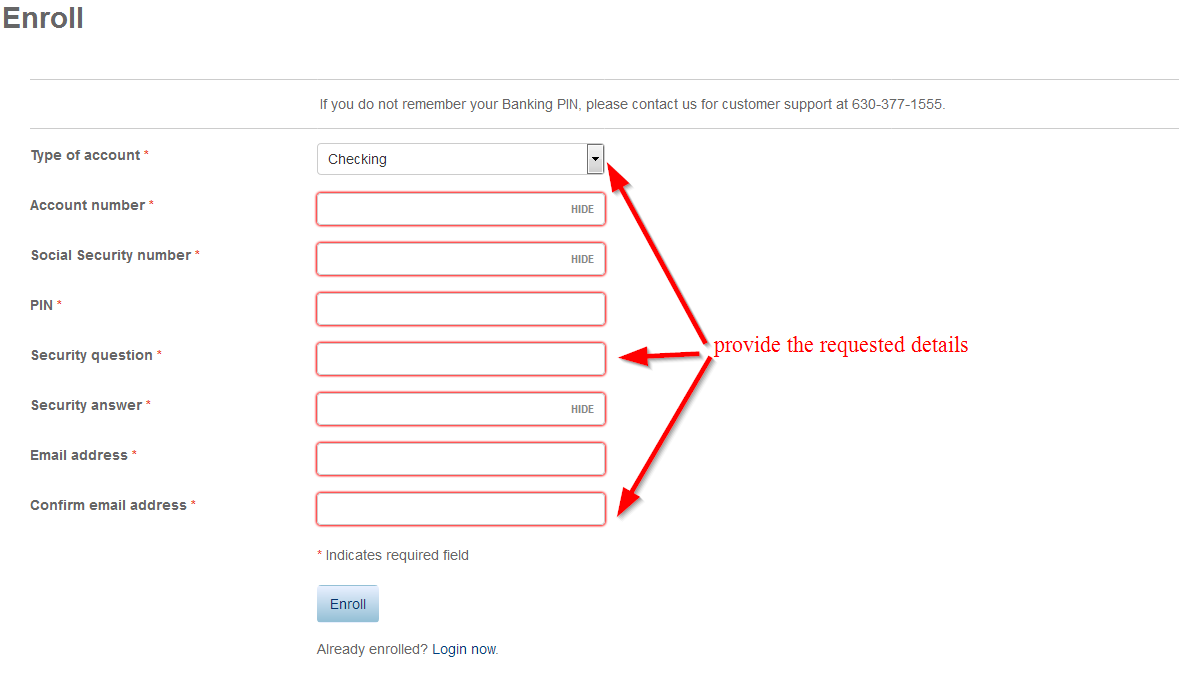Viewport: 1190px width, 691px height.
Task: Focus the Confirm email address box
Action: pyautogui.click(x=461, y=509)
